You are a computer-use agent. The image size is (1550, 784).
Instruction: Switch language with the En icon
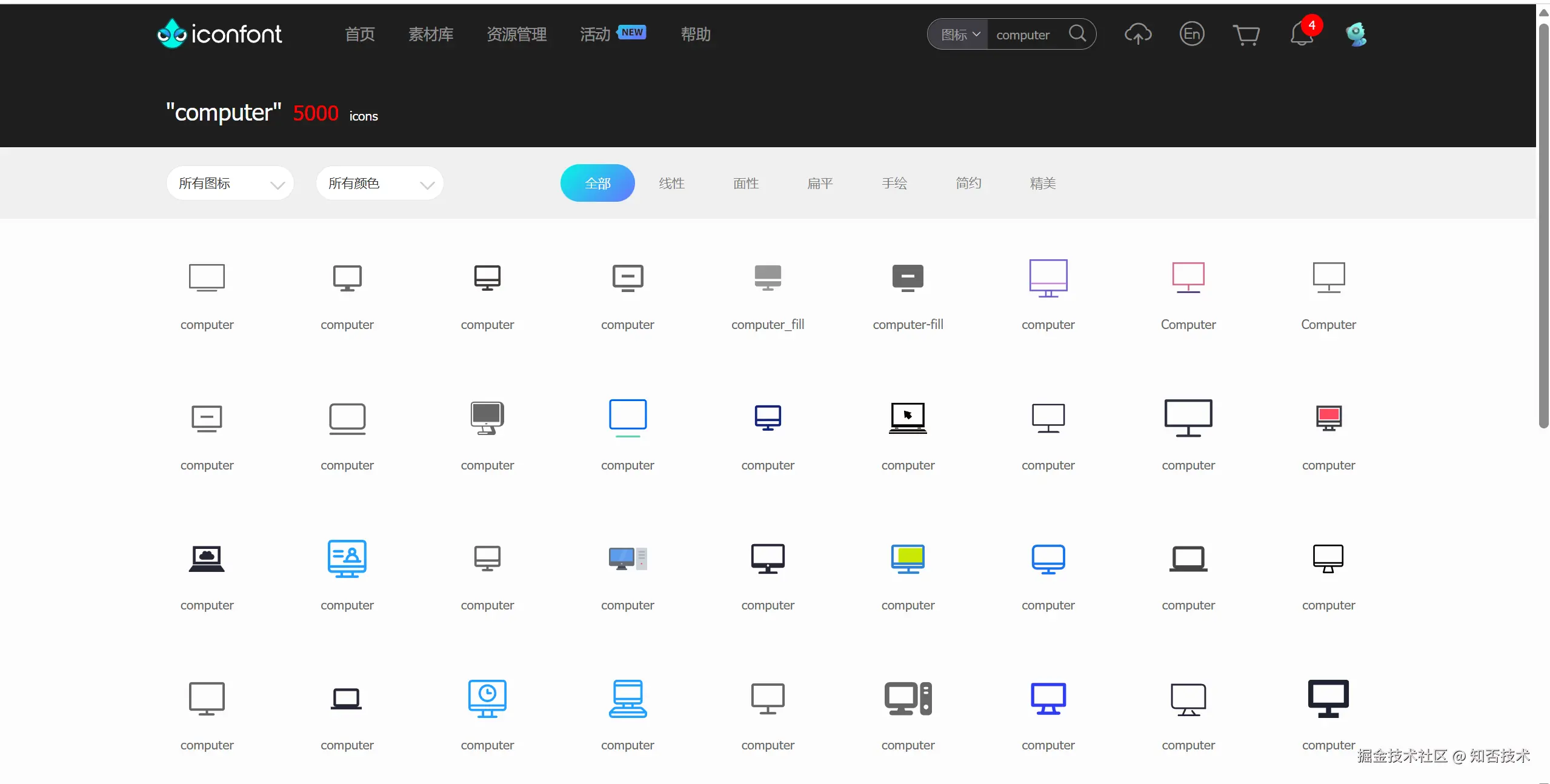coord(1191,34)
